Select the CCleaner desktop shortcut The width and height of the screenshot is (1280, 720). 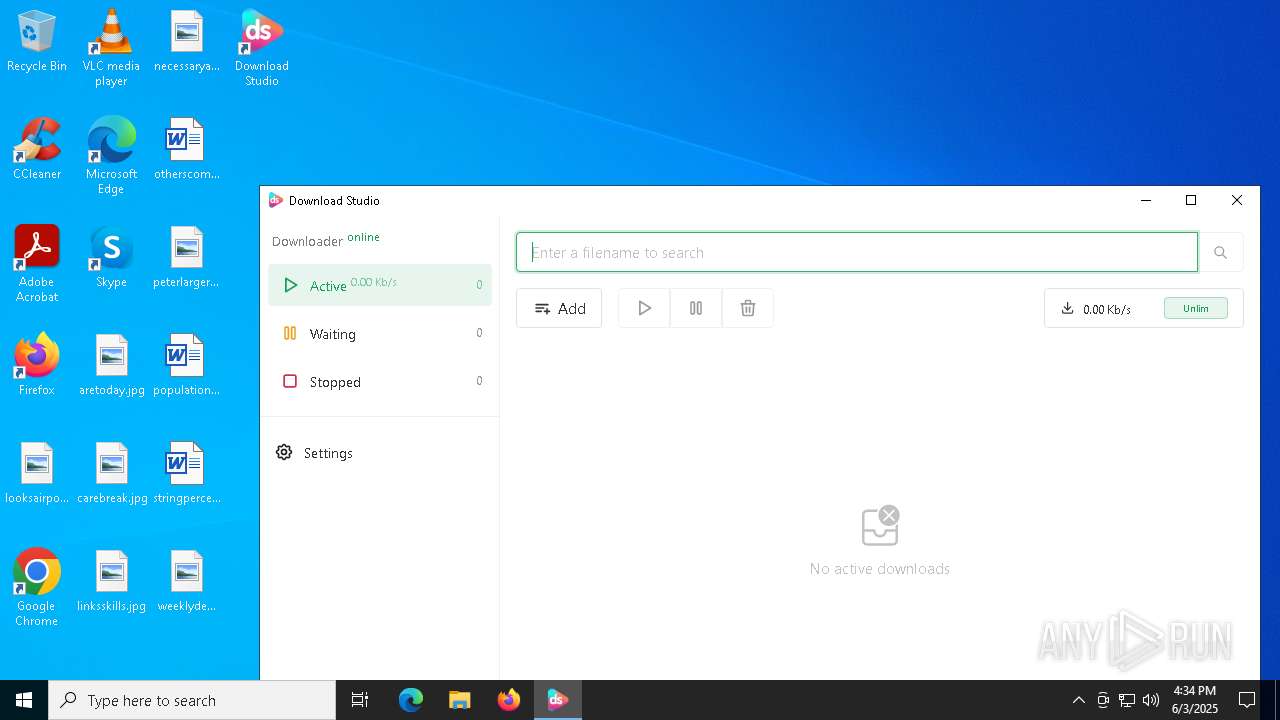(37, 150)
